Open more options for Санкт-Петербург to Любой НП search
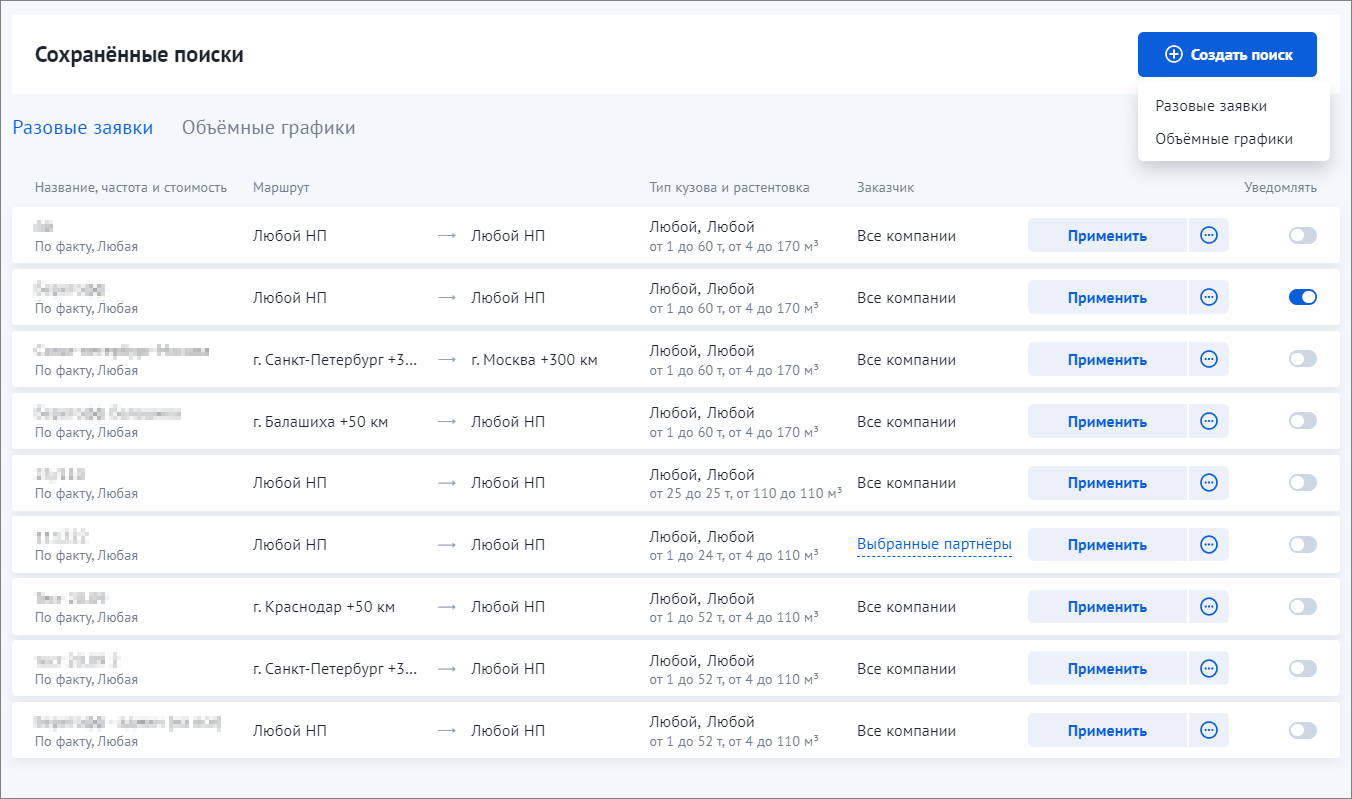Viewport: 1352px width, 799px height. 1209,669
